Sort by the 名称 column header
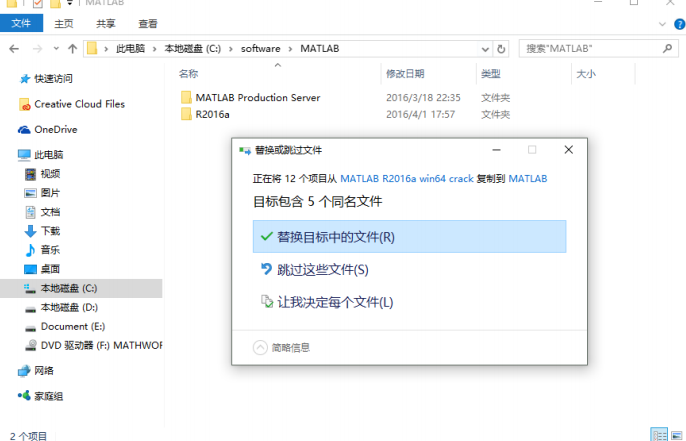The image size is (686, 441). tap(189, 74)
